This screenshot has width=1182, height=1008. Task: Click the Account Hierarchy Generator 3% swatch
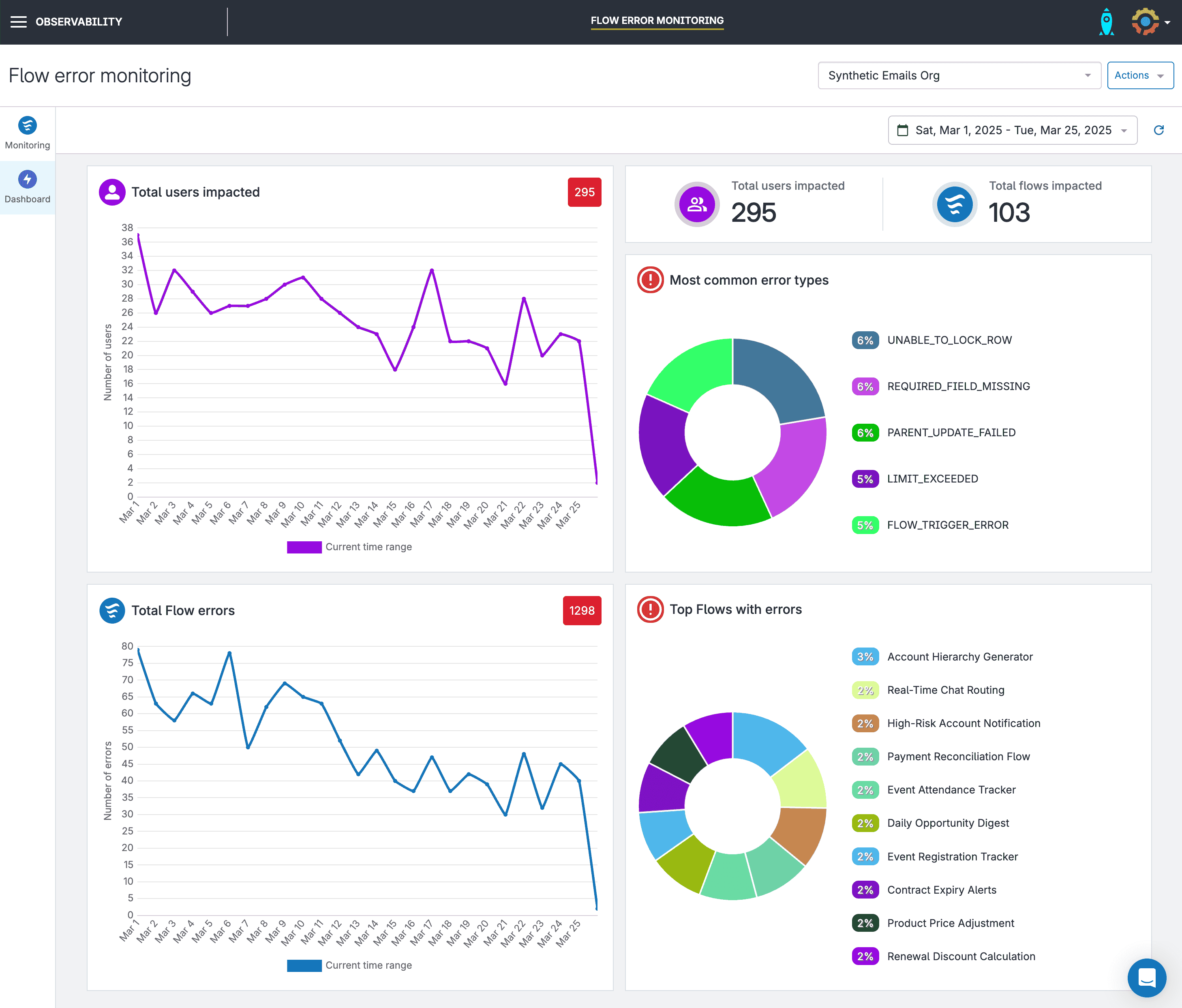point(865,657)
